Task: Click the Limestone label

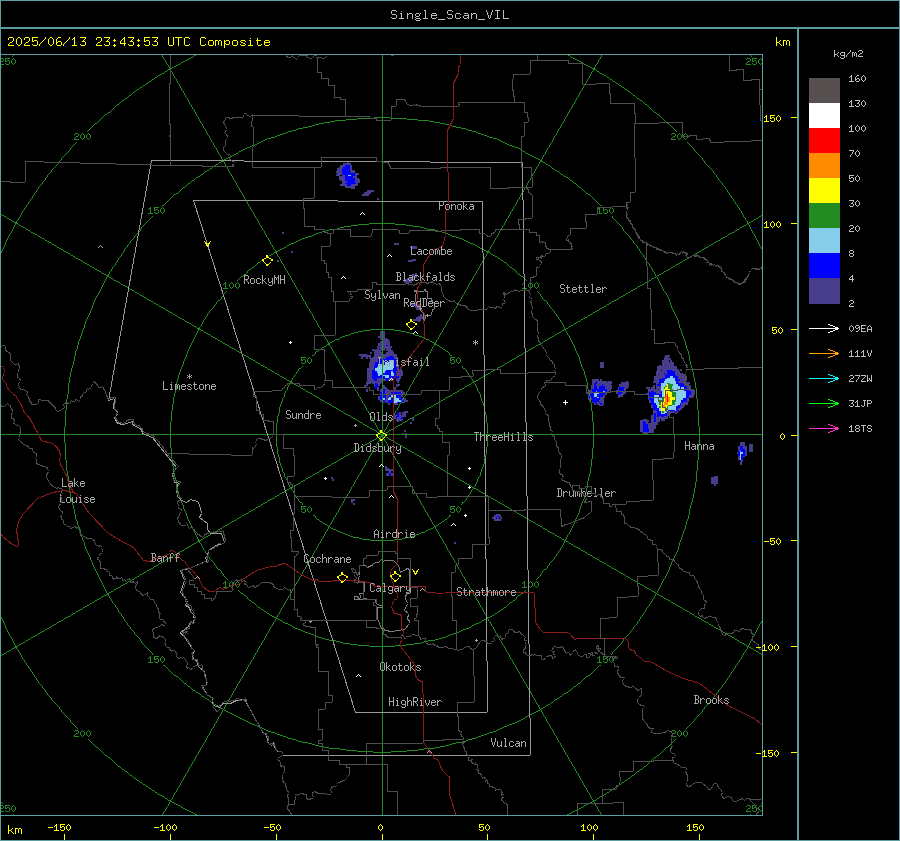Action: click(189, 386)
